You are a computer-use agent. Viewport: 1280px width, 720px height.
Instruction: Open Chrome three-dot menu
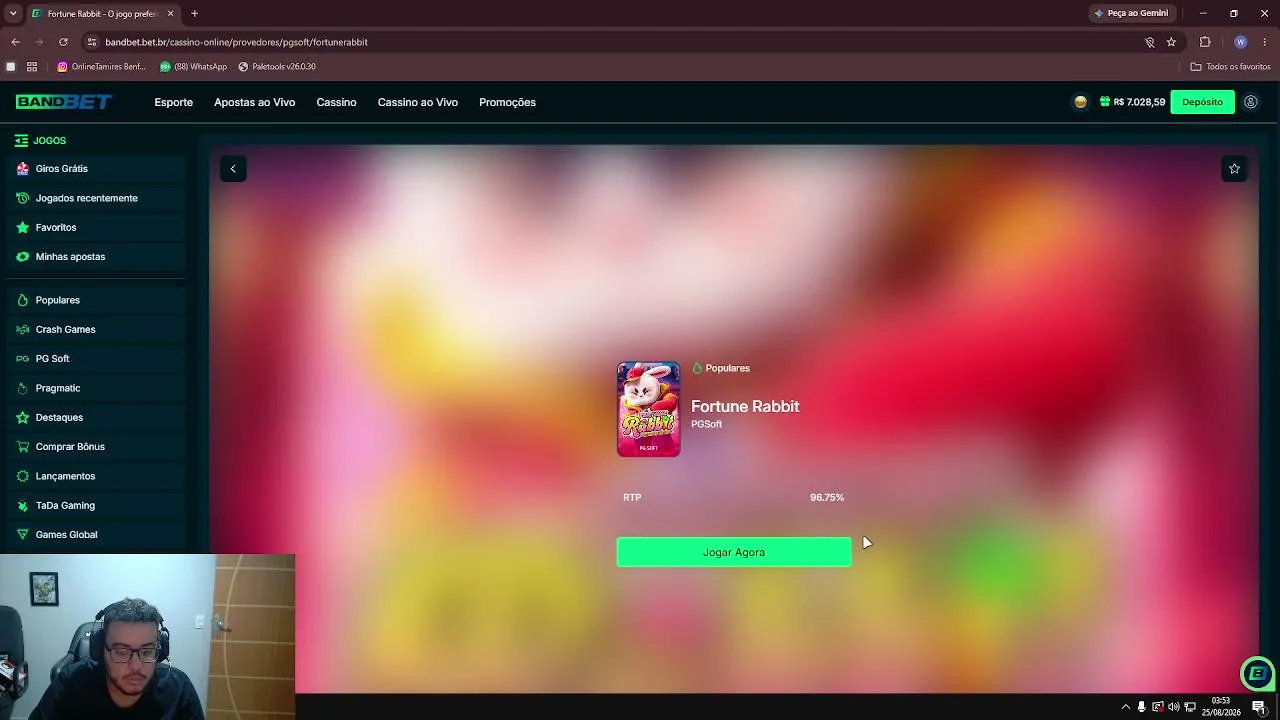click(1265, 42)
